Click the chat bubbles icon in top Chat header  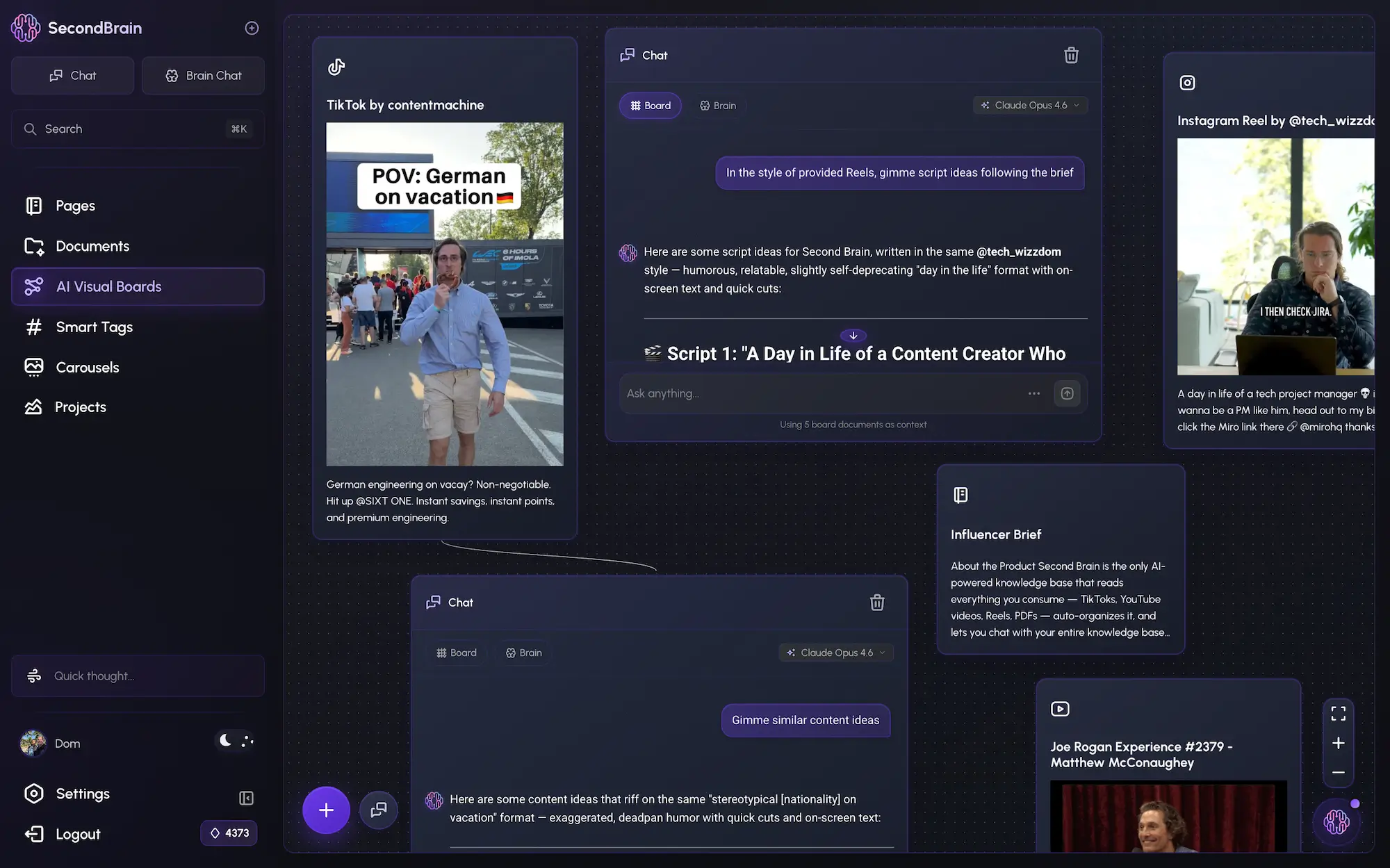coord(628,55)
